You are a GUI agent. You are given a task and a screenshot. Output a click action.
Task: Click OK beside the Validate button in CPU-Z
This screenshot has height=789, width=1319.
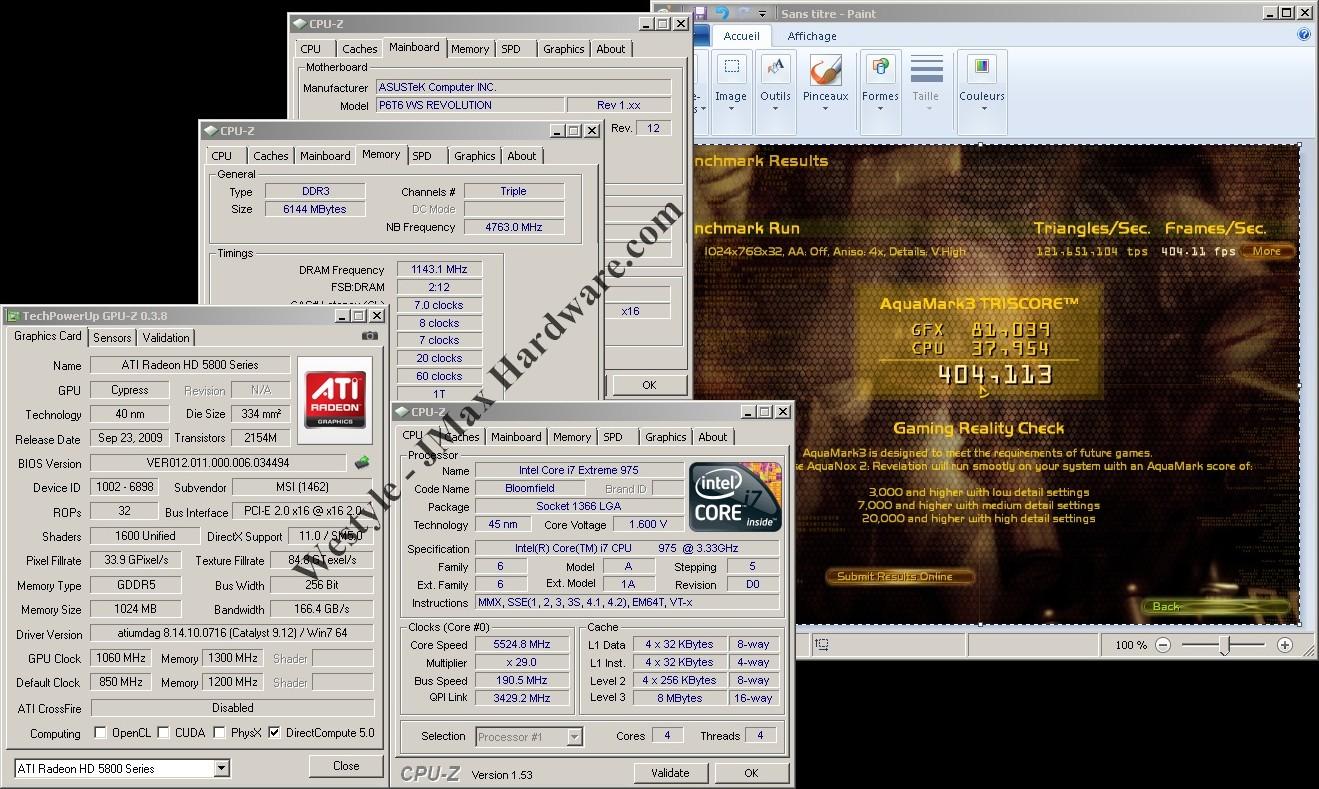[x=751, y=773]
